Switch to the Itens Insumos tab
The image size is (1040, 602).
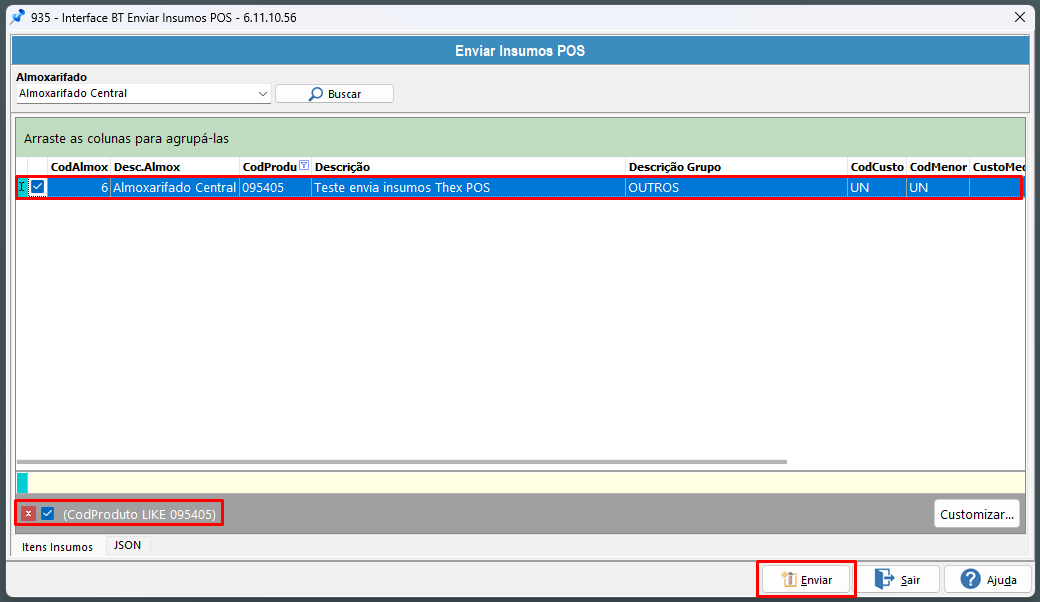point(57,547)
